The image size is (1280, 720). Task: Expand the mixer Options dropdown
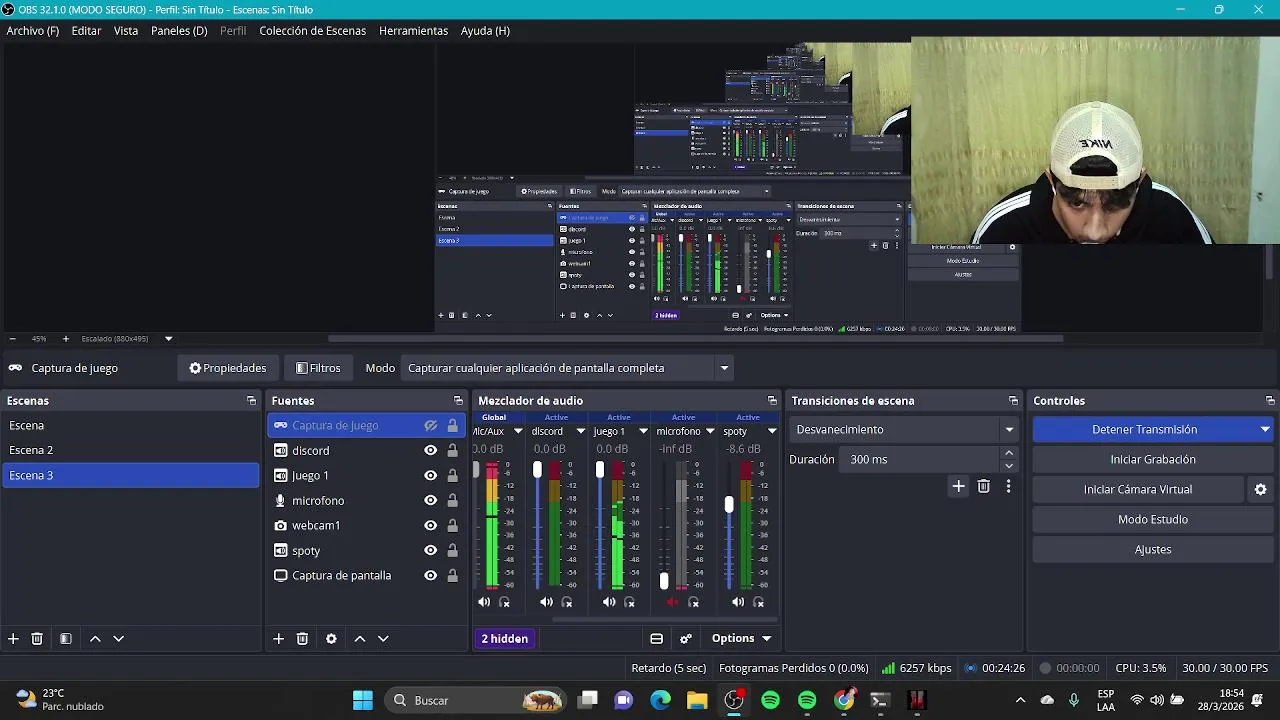pyautogui.click(x=741, y=638)
